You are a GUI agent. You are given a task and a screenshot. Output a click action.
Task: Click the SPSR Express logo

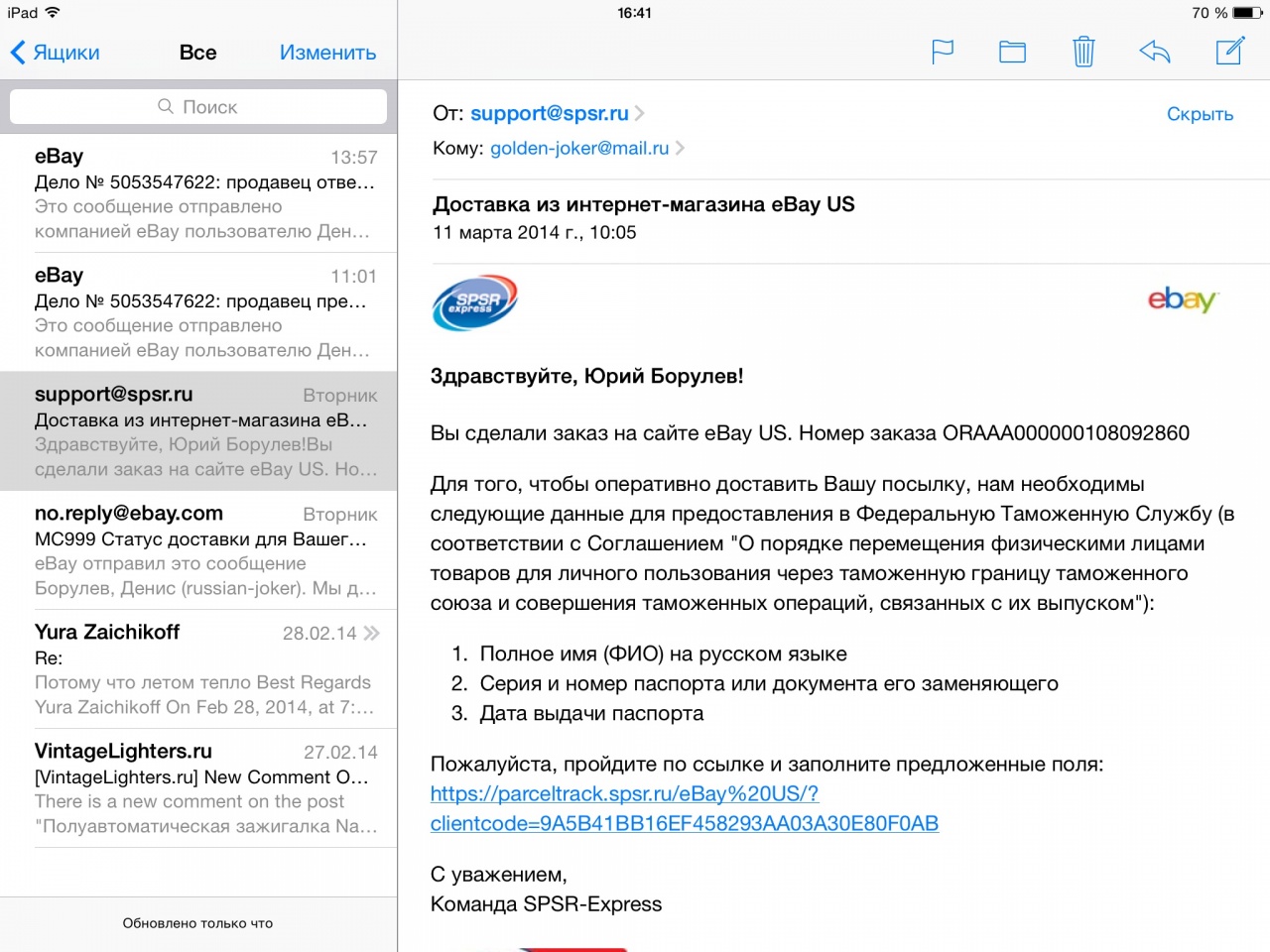[x=475, y=302]
